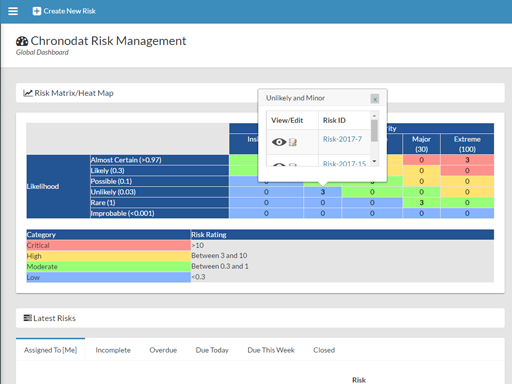Click the Almost Certain (>0.97) row label
Screen dimensions: 512x384
click(160, 160)
